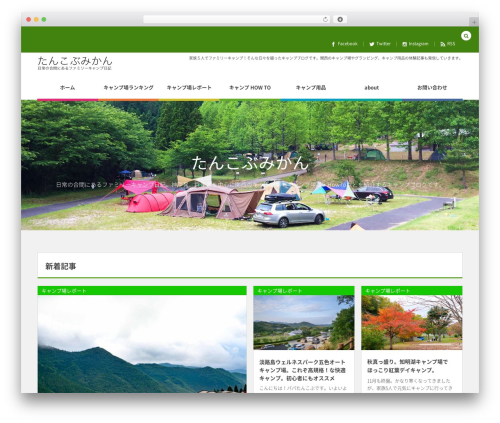The image size is (500, 423).
Task: Open the large mountain landscape article thumbnail
Action: point(142,344)
